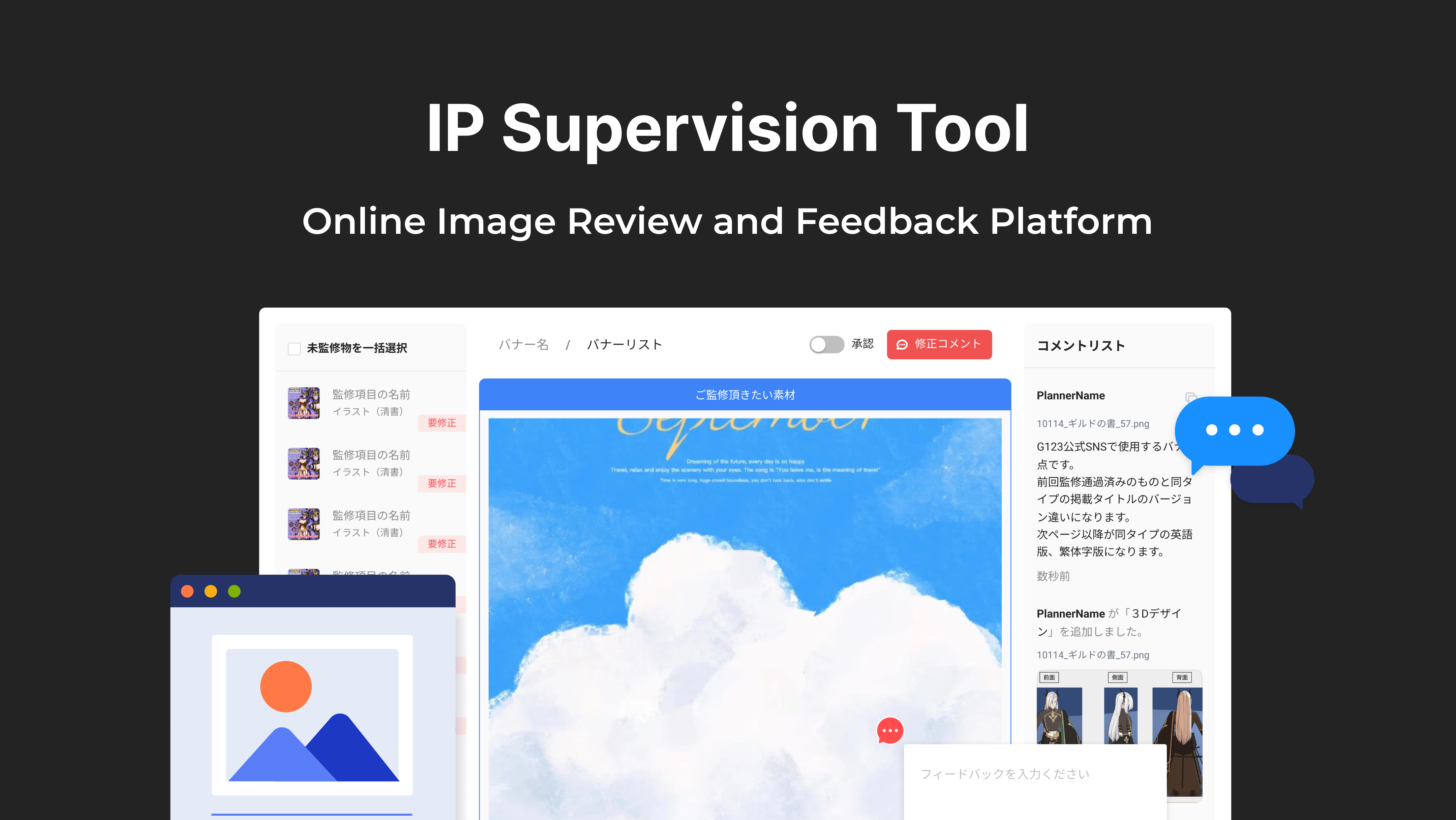1456x820 pixels.
Task: Click the yellow dot in the illustration window
Action: pyautogui.click(x=211, y=591)
